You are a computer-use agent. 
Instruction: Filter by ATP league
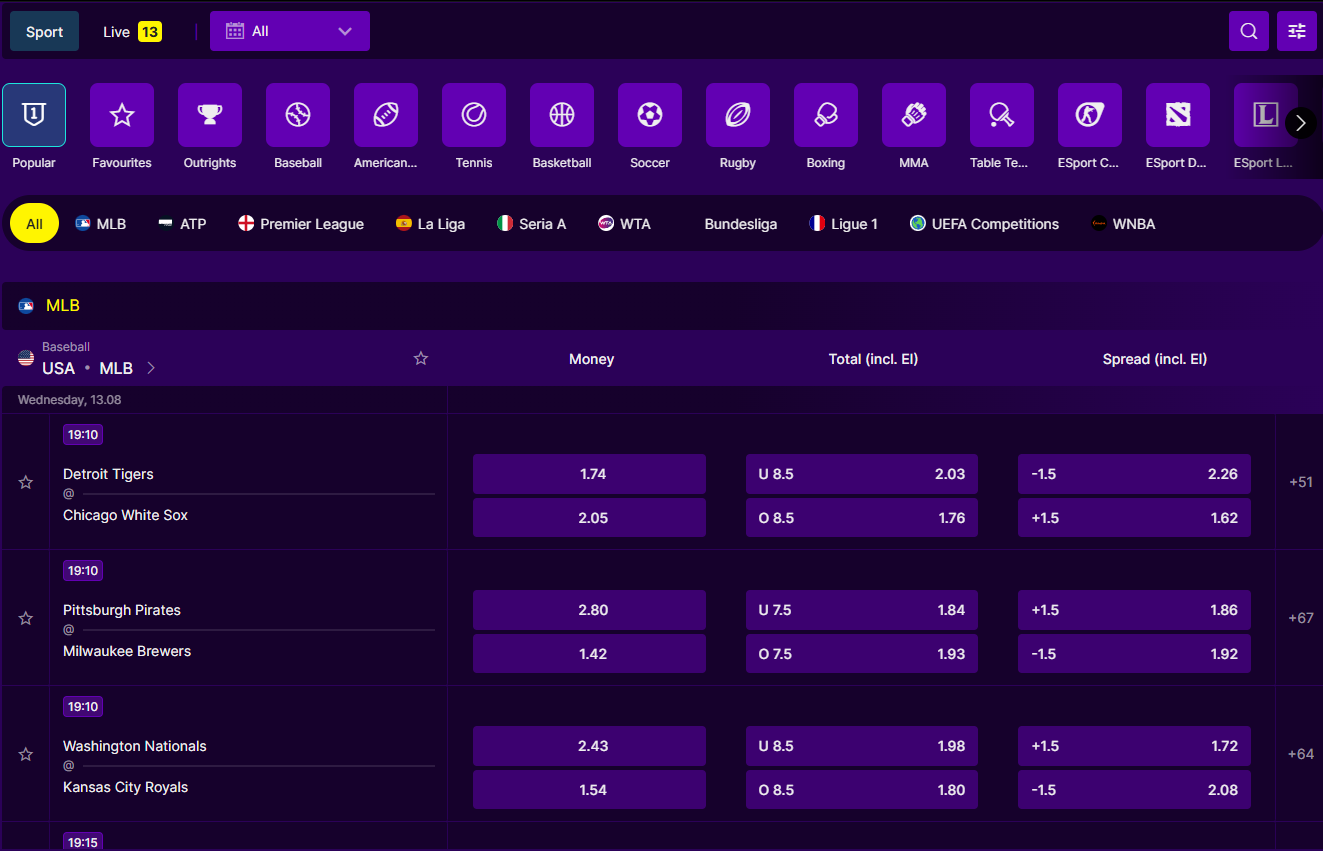(x=183, y=224)
